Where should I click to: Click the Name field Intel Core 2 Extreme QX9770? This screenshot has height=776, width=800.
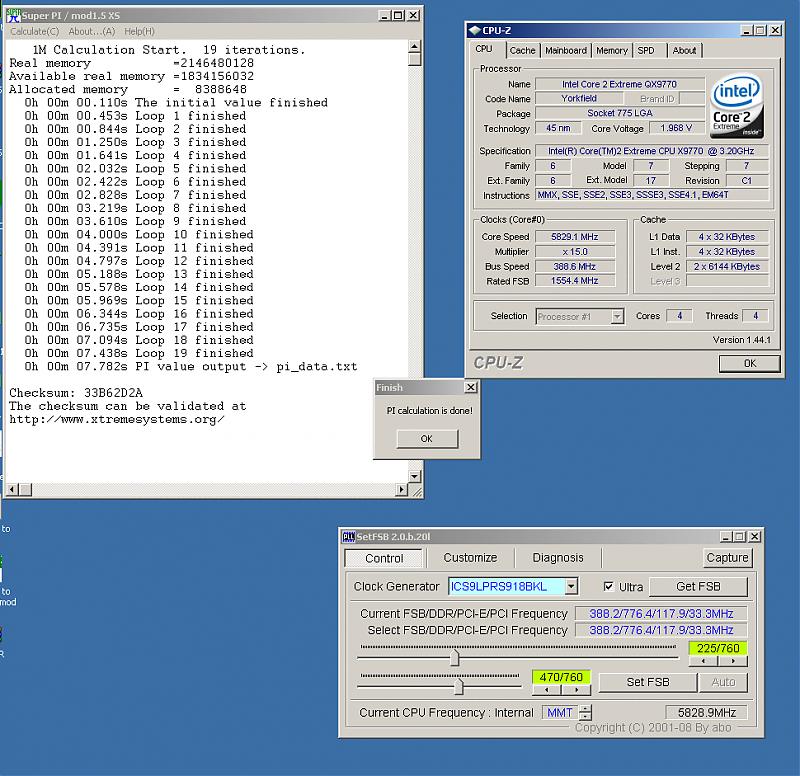tap(619, 84)
